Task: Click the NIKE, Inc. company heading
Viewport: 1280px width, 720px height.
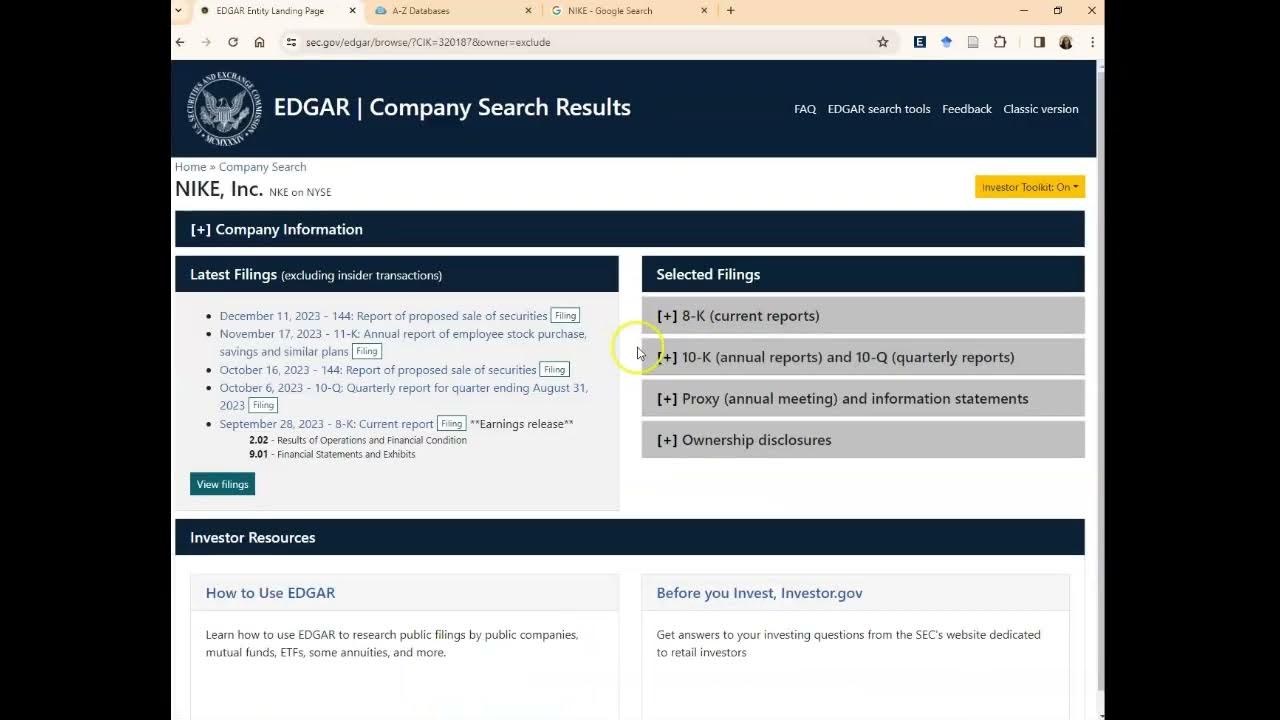Action: [219, 189]
